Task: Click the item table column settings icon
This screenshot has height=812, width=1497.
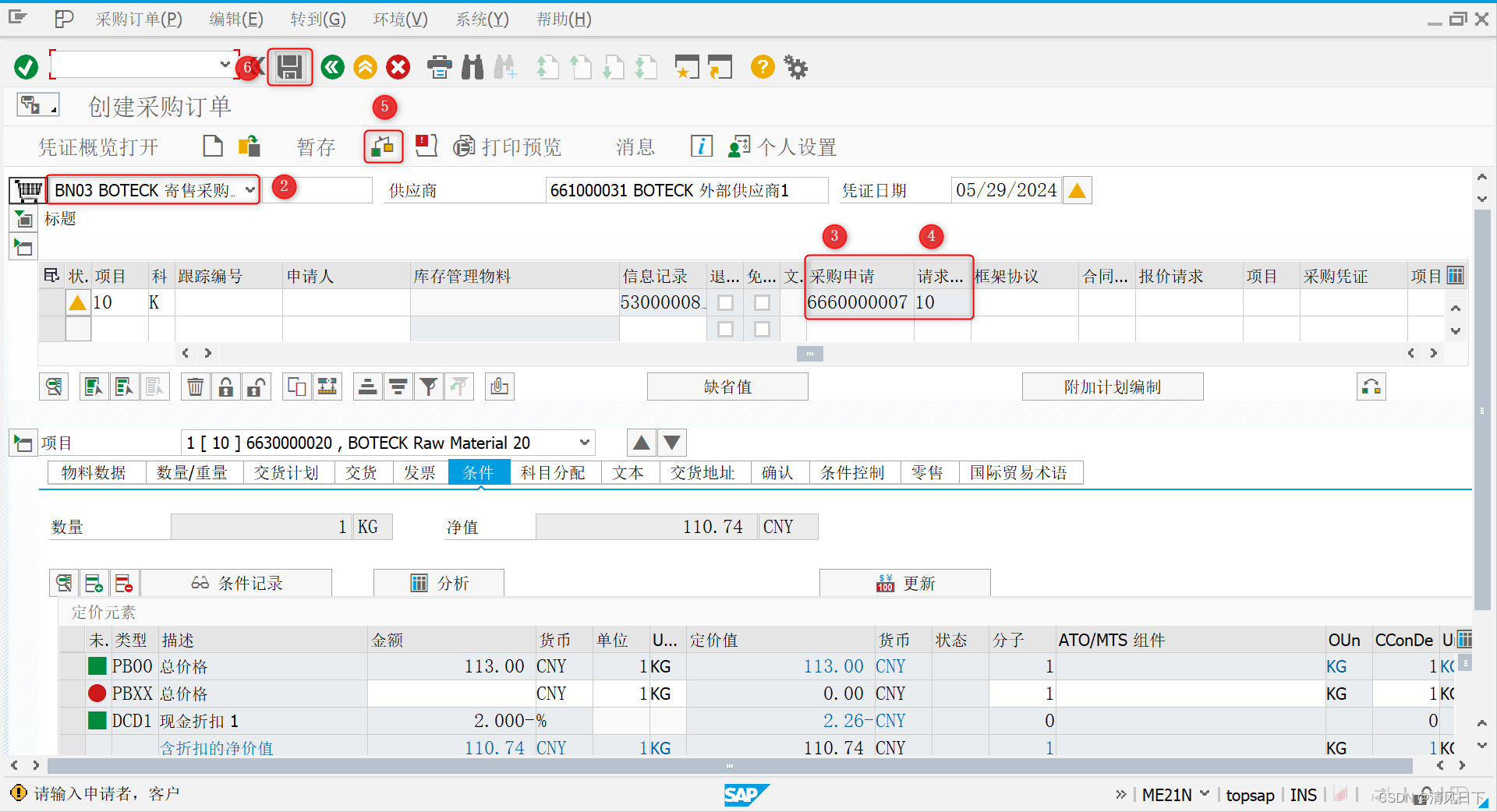Action: pyautogui.click(x=1455, y=275)
